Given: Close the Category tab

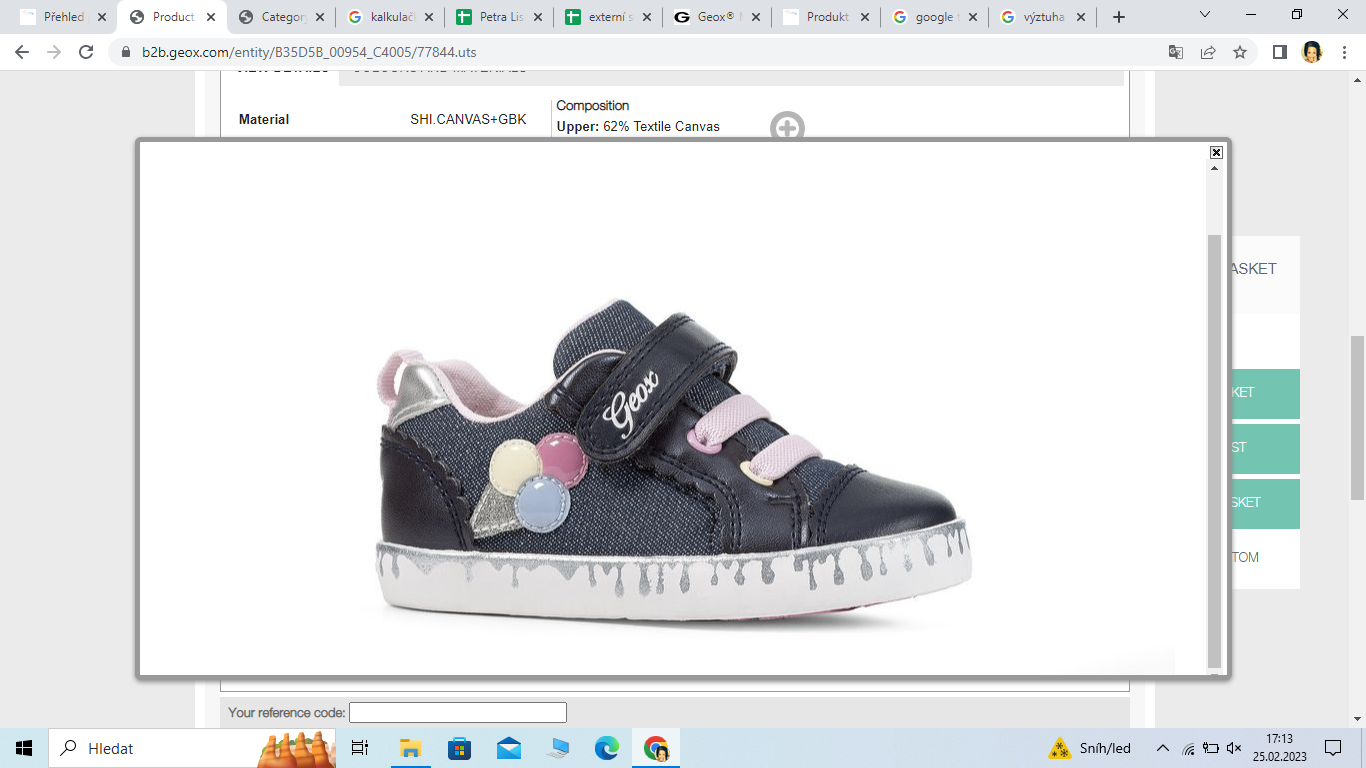Looking at the screenshot, I should (x=320, y=17).
